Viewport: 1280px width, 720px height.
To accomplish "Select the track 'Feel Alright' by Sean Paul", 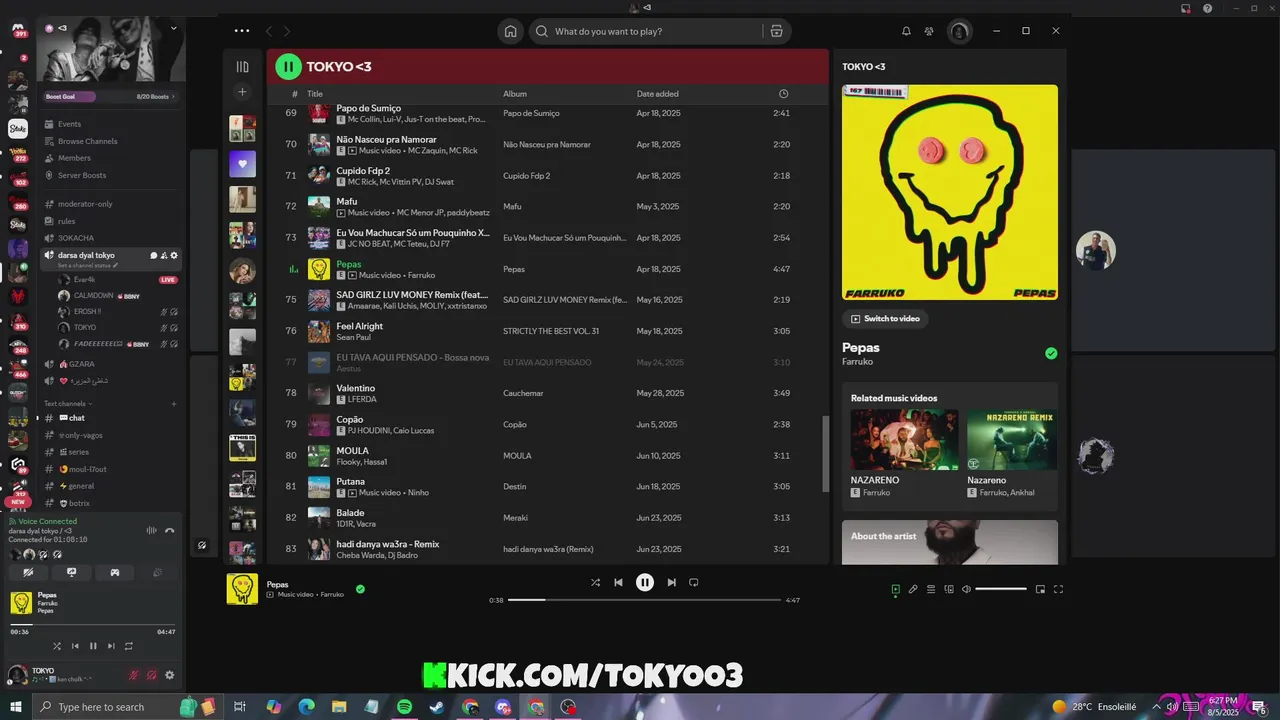I will click(548, 331).
